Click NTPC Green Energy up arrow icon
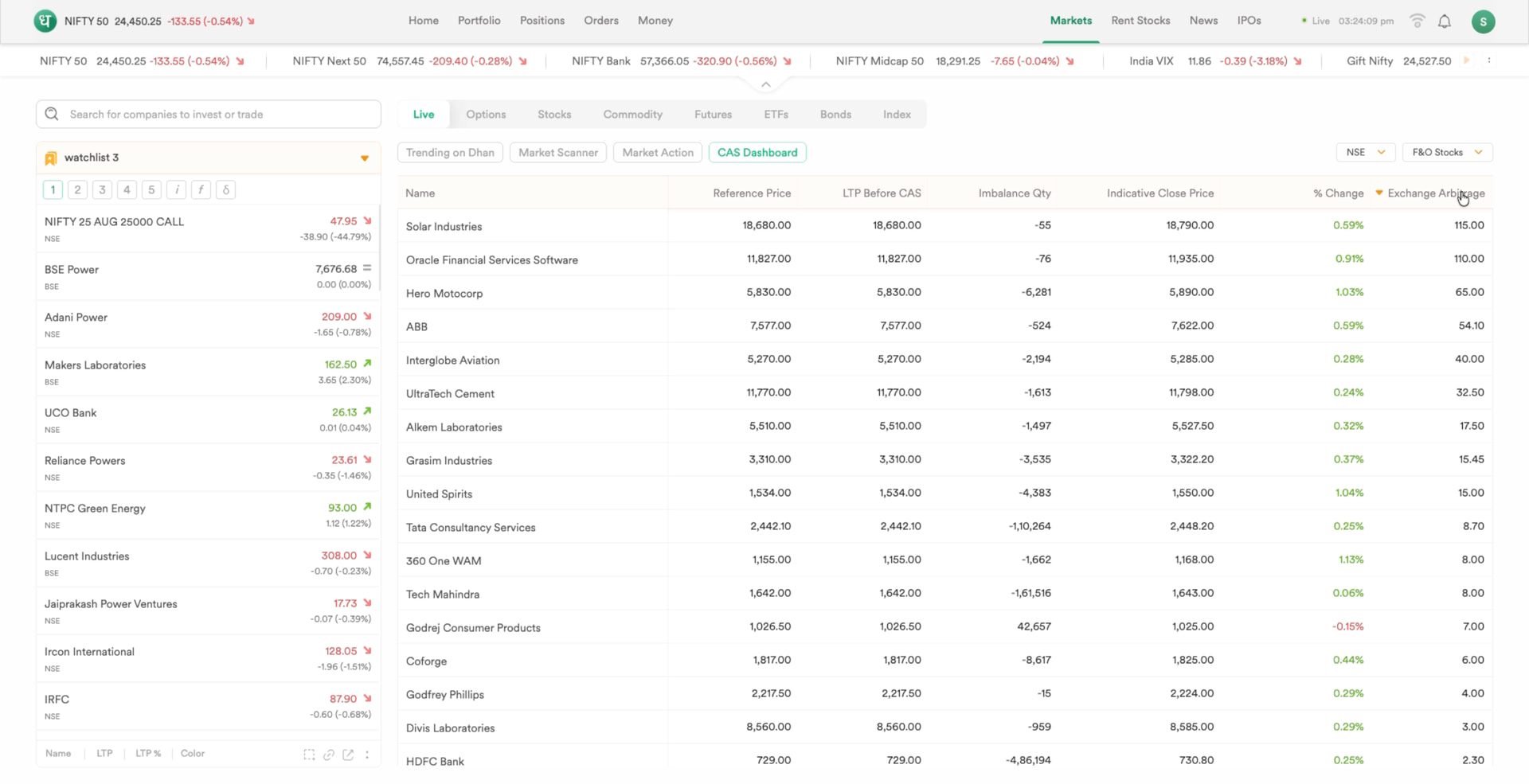Viewport: 1529px width, 784px height. pyautogui.click(x=367, y=507)
